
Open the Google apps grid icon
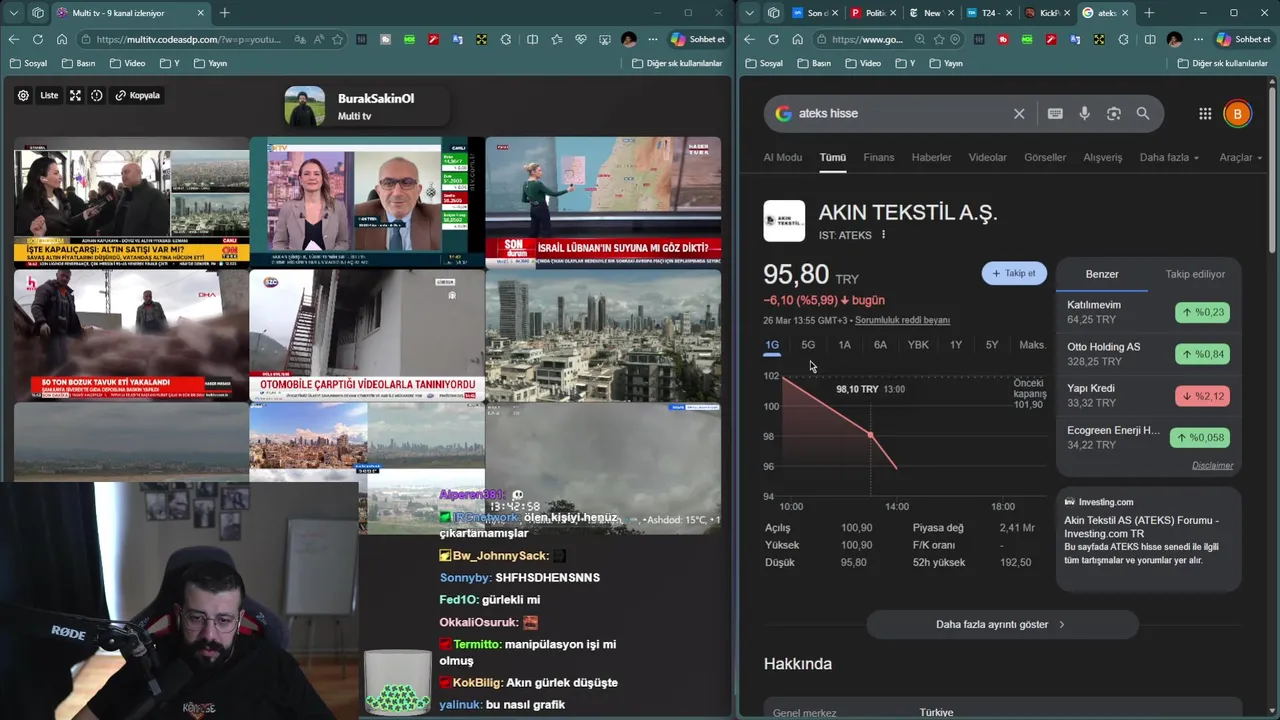(x=1205, y=114)
